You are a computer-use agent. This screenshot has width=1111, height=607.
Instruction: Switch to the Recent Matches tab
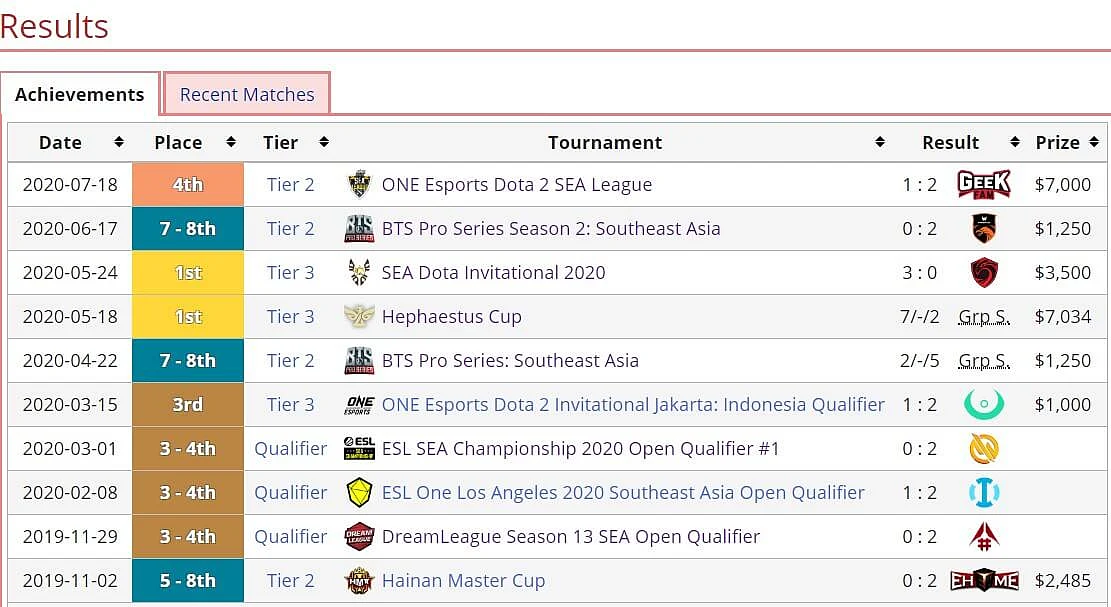pyautogui.click(x=247, y=94)
